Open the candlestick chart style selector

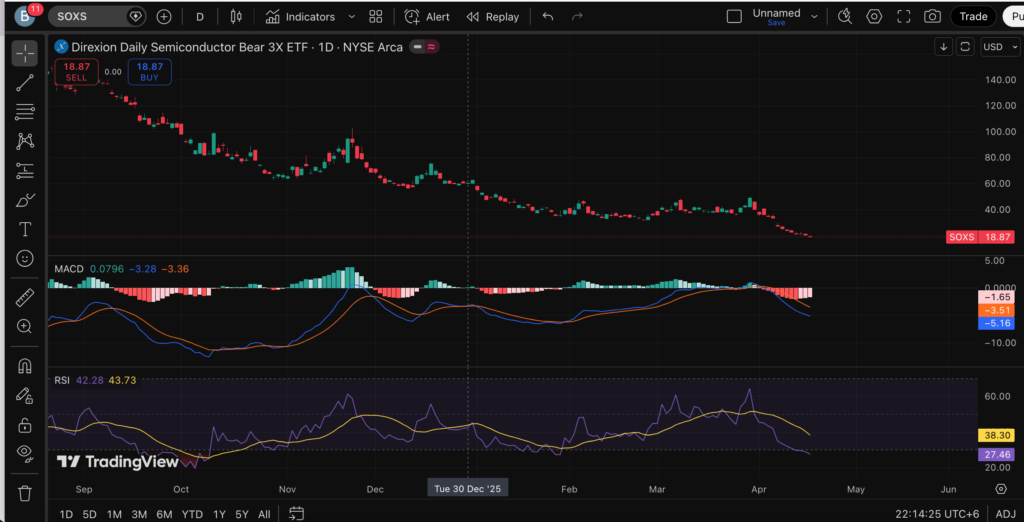(236, 17)
